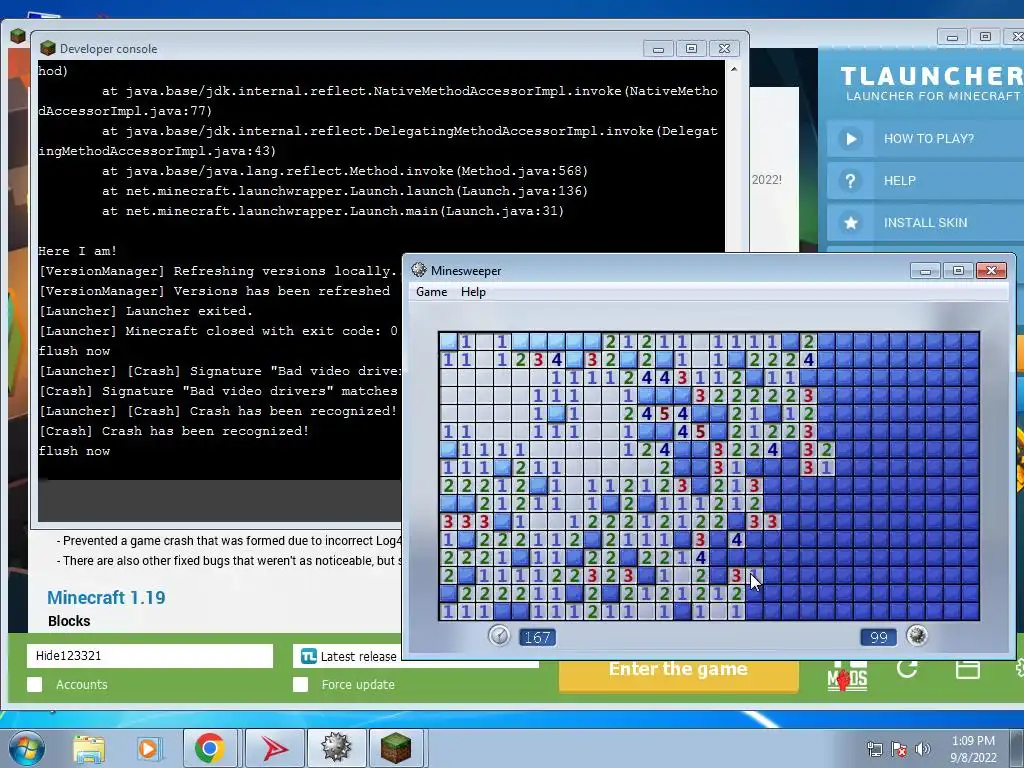Click the INSTALL SKIN star icon
1024x768 pixels.
click(x=850, y=223)
